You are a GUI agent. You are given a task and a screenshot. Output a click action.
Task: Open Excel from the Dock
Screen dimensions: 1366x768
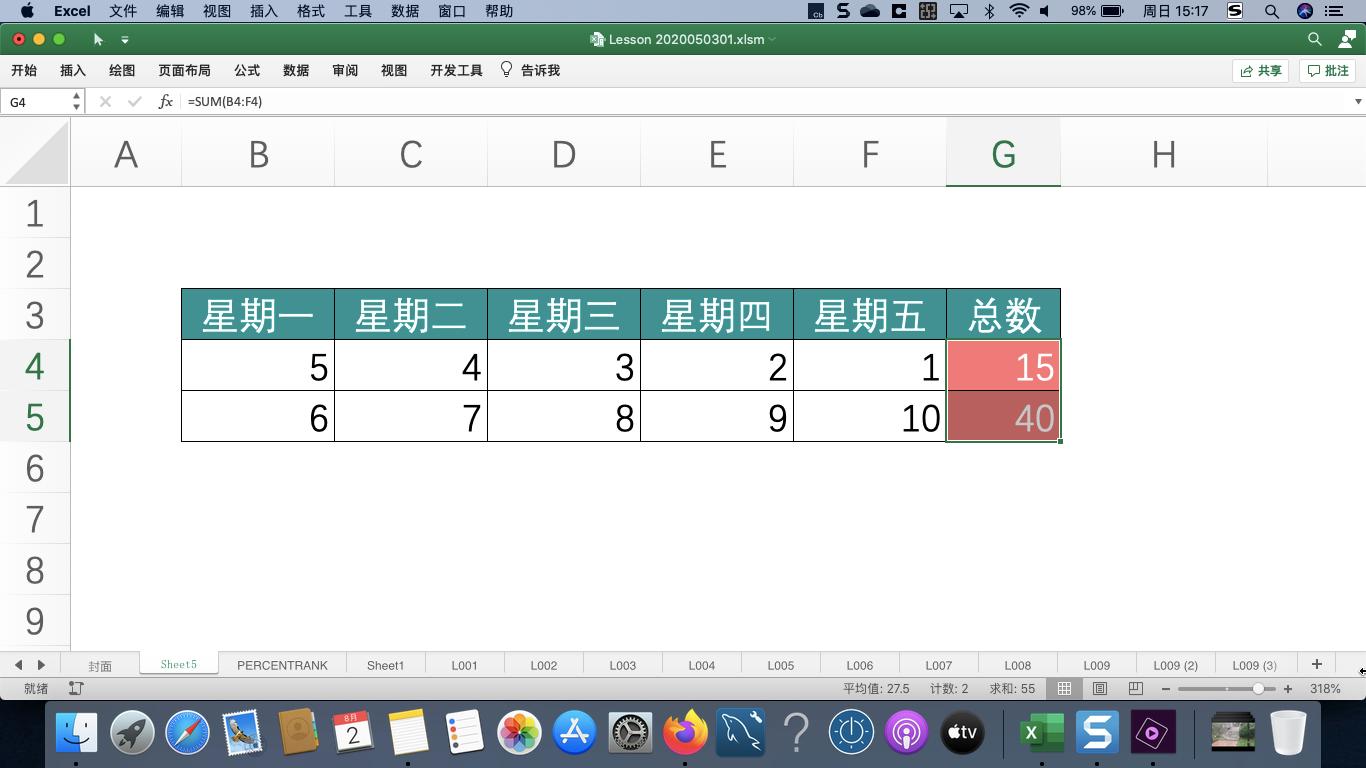point(1040,732)
